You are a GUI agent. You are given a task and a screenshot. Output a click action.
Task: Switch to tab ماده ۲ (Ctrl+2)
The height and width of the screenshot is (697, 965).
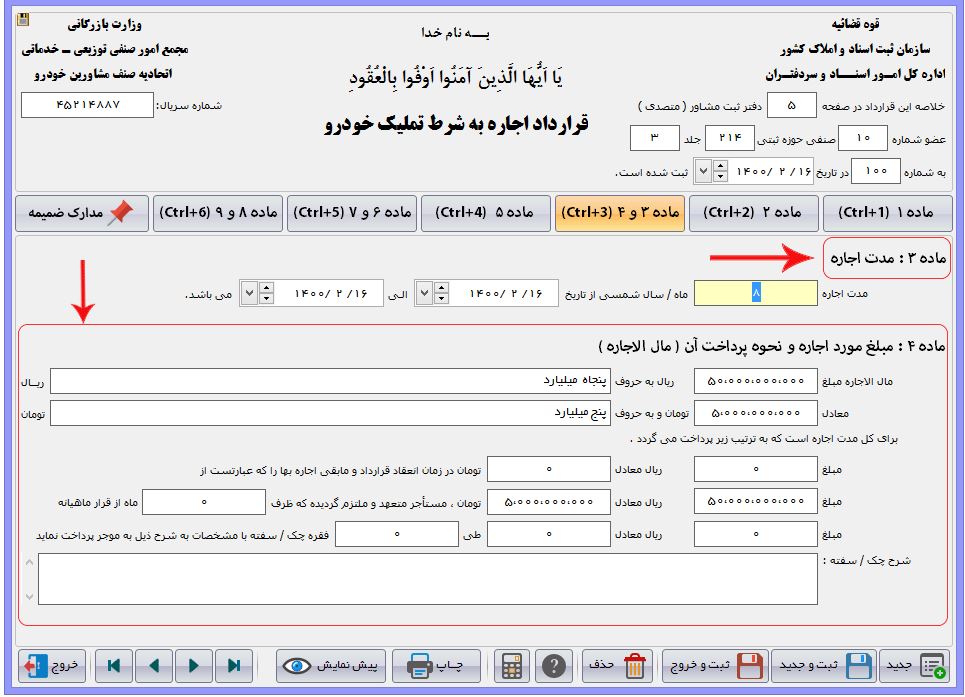point(754,213)
